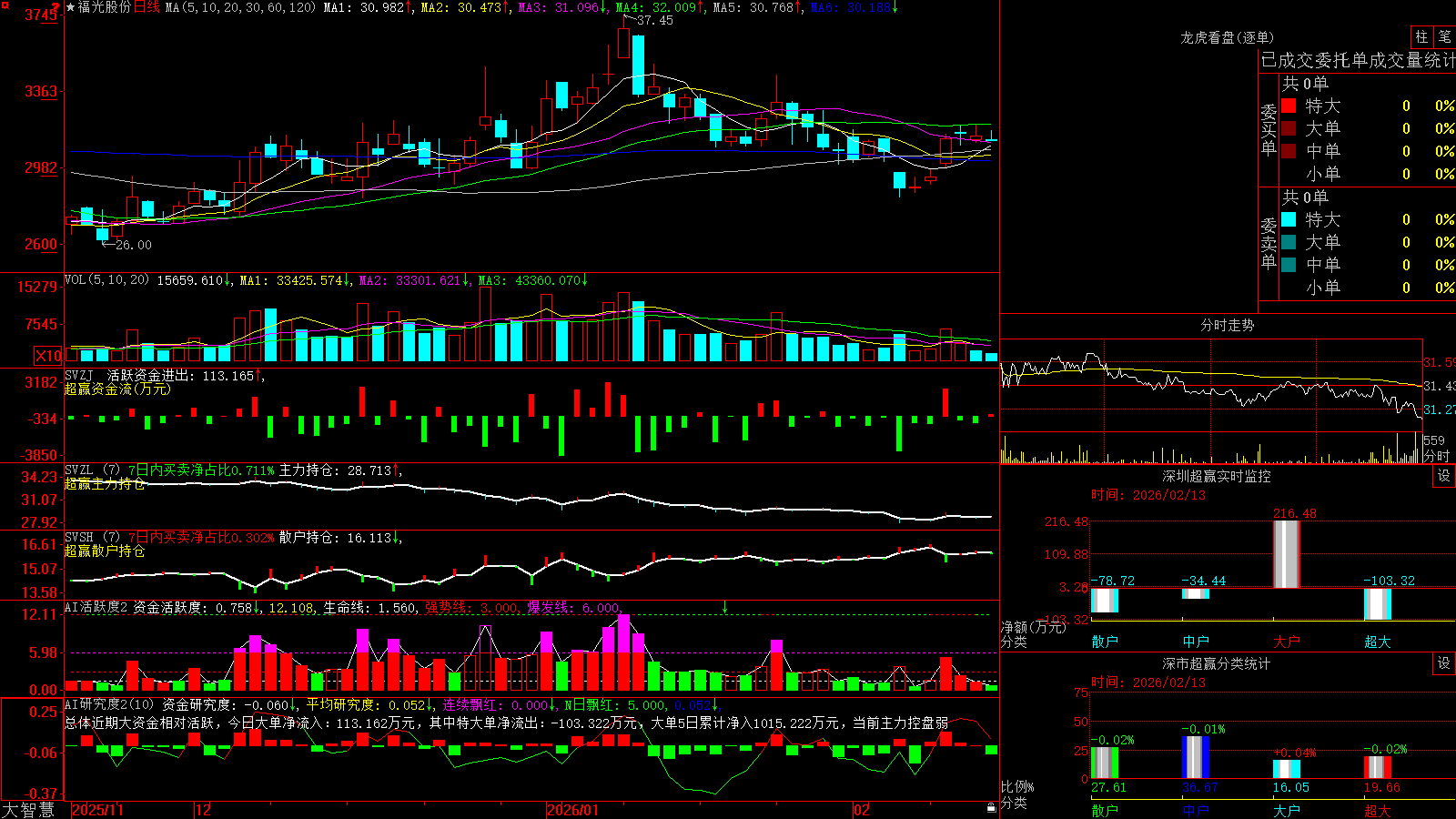1456x819 pixels.
Task: Click the 散户 27.61 green bar in 深市超赢分类统计
Action: [x=1104, y=763]
